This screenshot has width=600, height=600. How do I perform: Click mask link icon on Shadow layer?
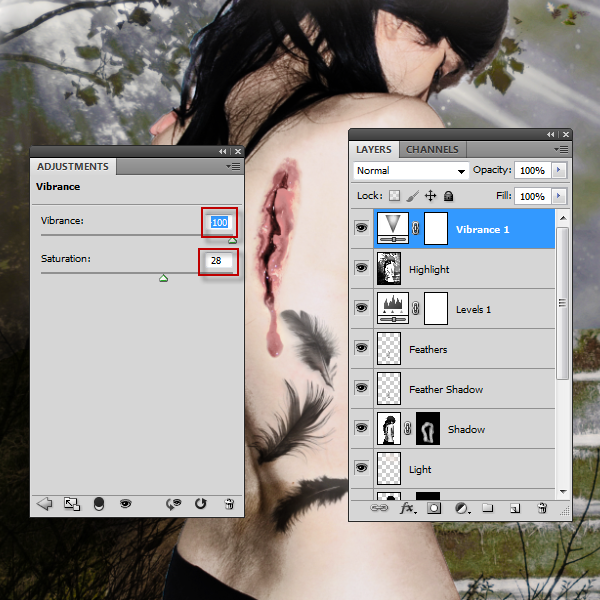pyautogui.click(x=408, y=428)
